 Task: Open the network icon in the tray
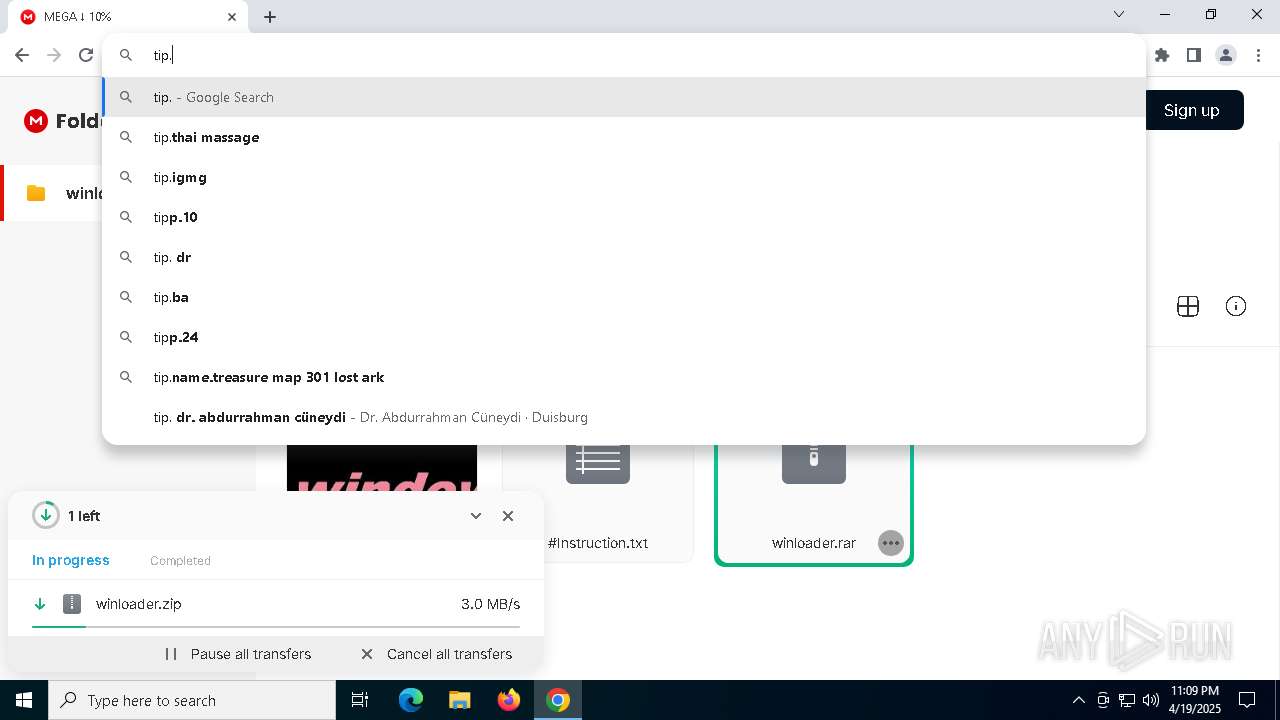pos(1127,700)
